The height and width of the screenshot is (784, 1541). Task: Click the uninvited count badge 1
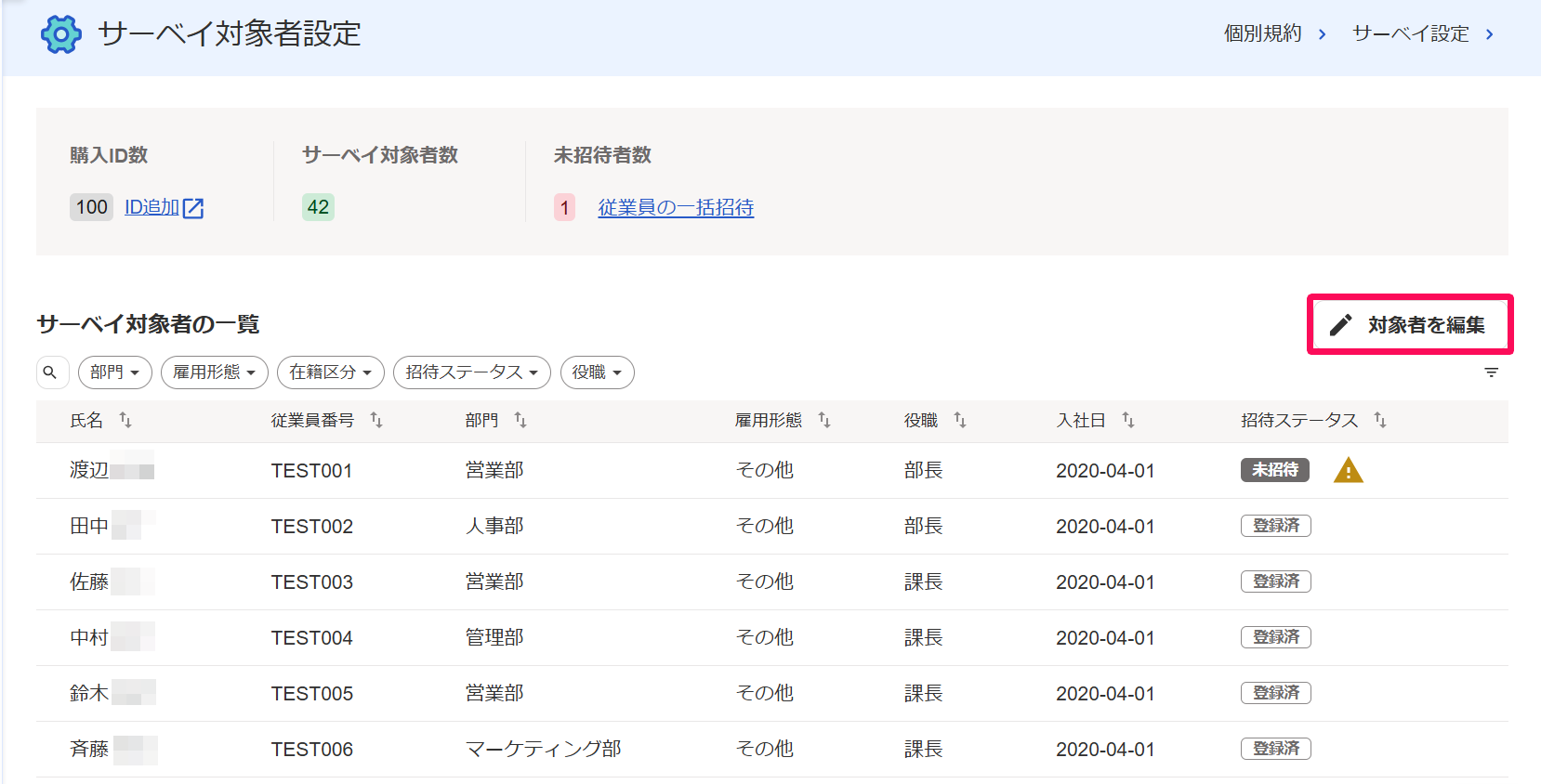564,207
